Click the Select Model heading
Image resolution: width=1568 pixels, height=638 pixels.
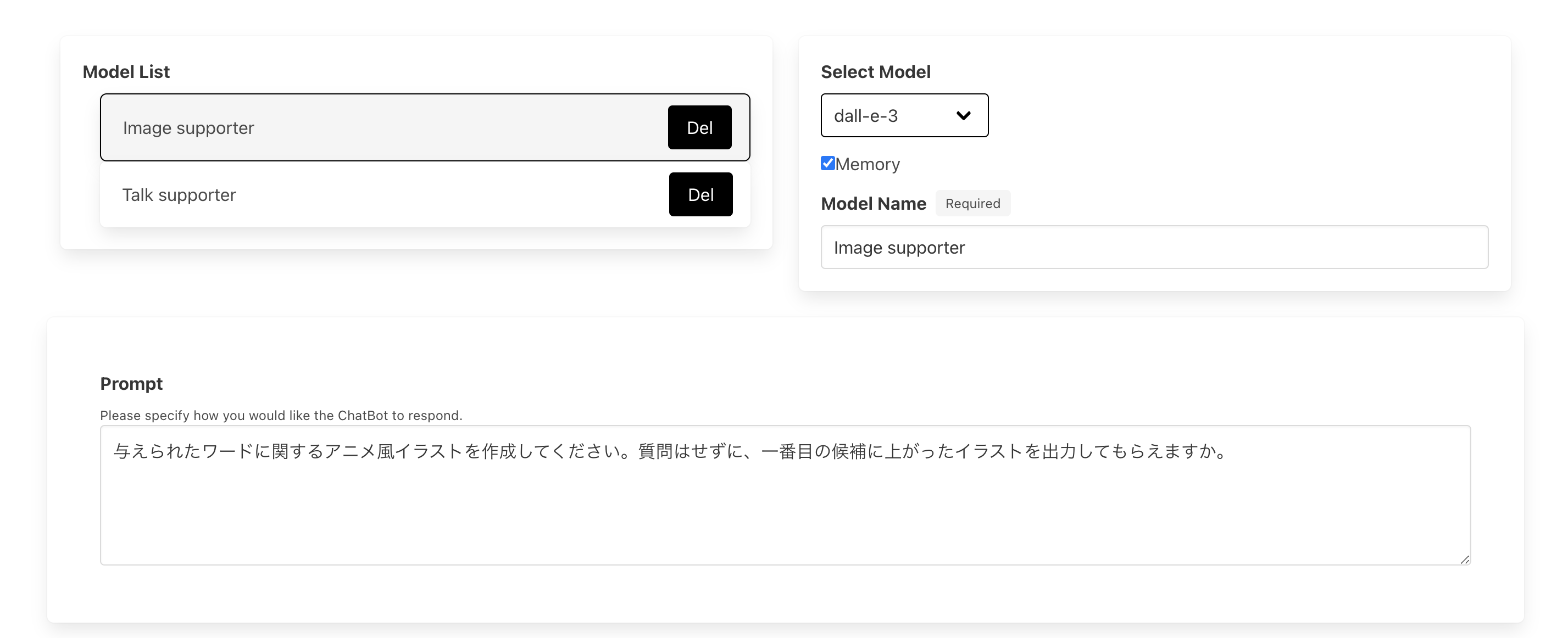[x=875, y=72]
